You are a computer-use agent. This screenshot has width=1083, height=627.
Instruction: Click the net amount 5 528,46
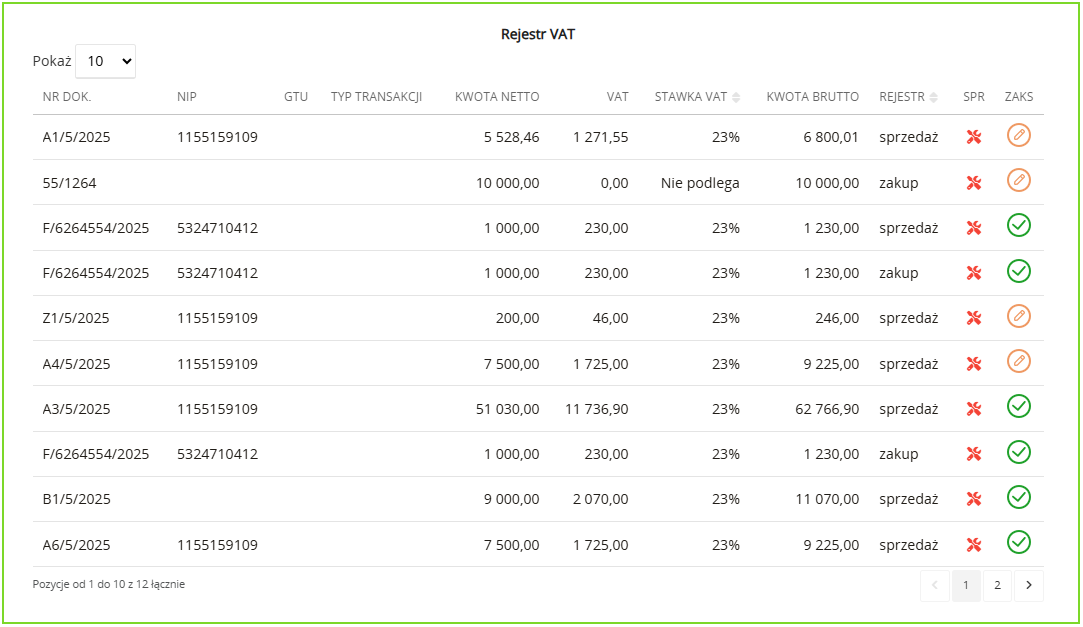click(512, 137)
